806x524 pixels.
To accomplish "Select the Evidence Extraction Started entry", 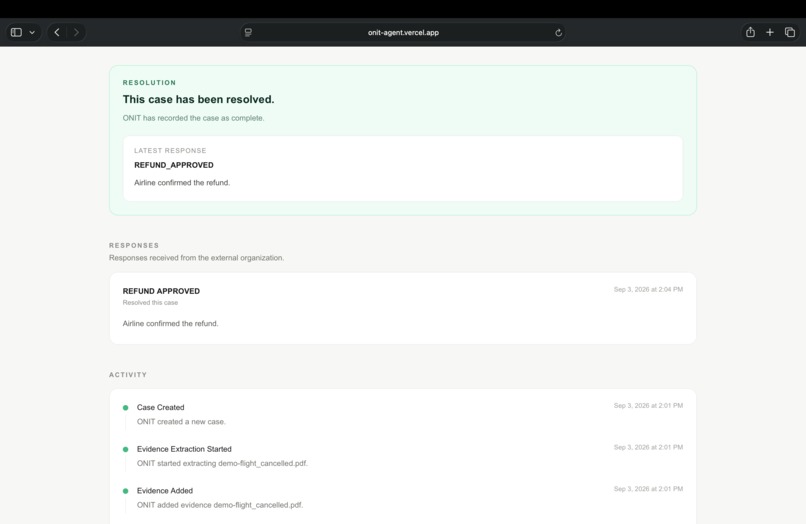I will (x=184, y=449).
